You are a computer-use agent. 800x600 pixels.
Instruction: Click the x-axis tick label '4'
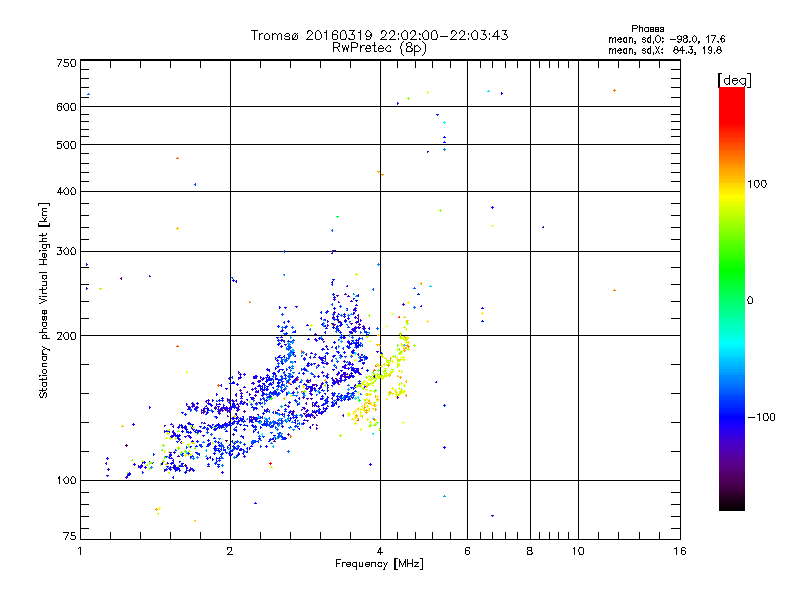point(380,551)
